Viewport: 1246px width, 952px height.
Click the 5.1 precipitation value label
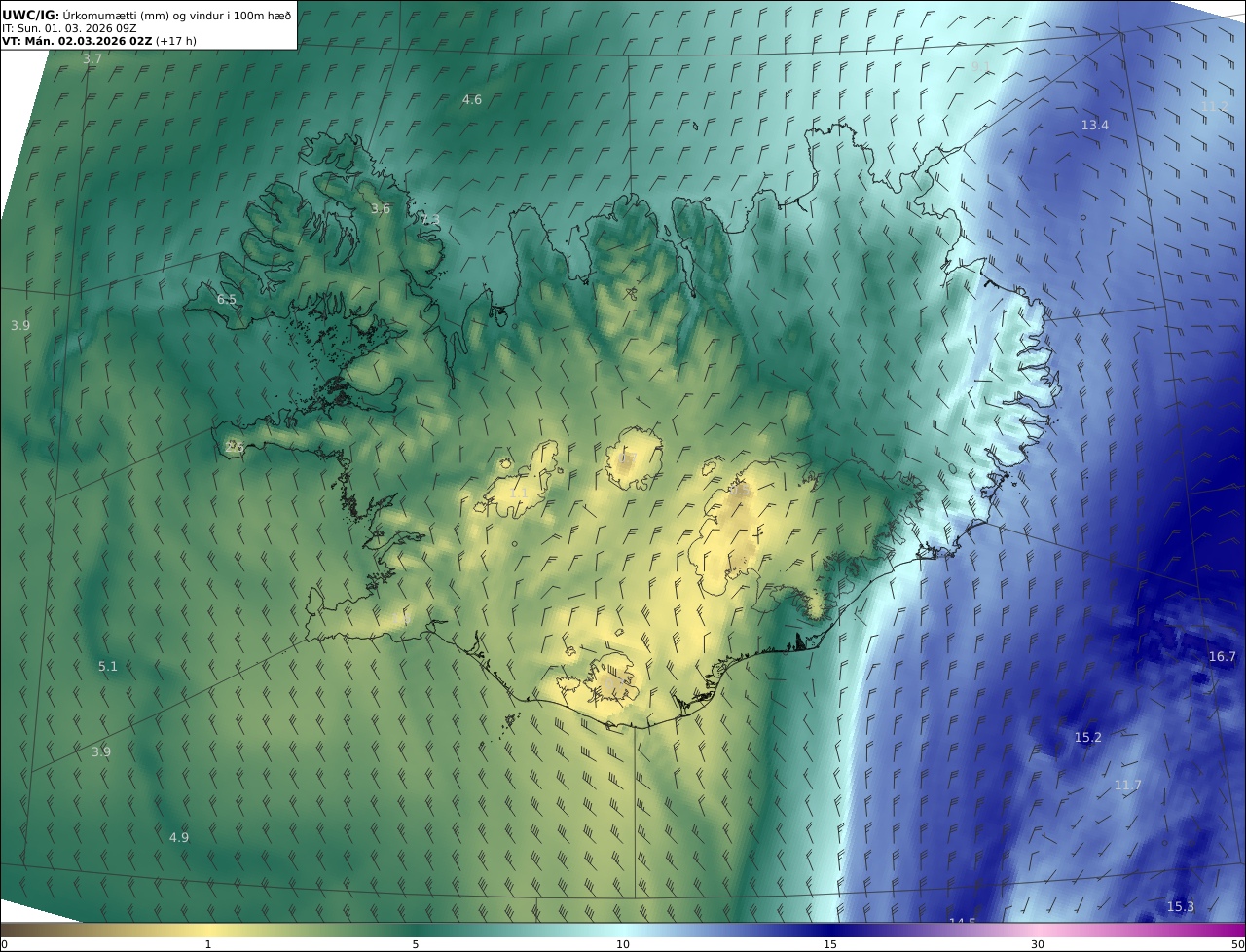[108, 666]
